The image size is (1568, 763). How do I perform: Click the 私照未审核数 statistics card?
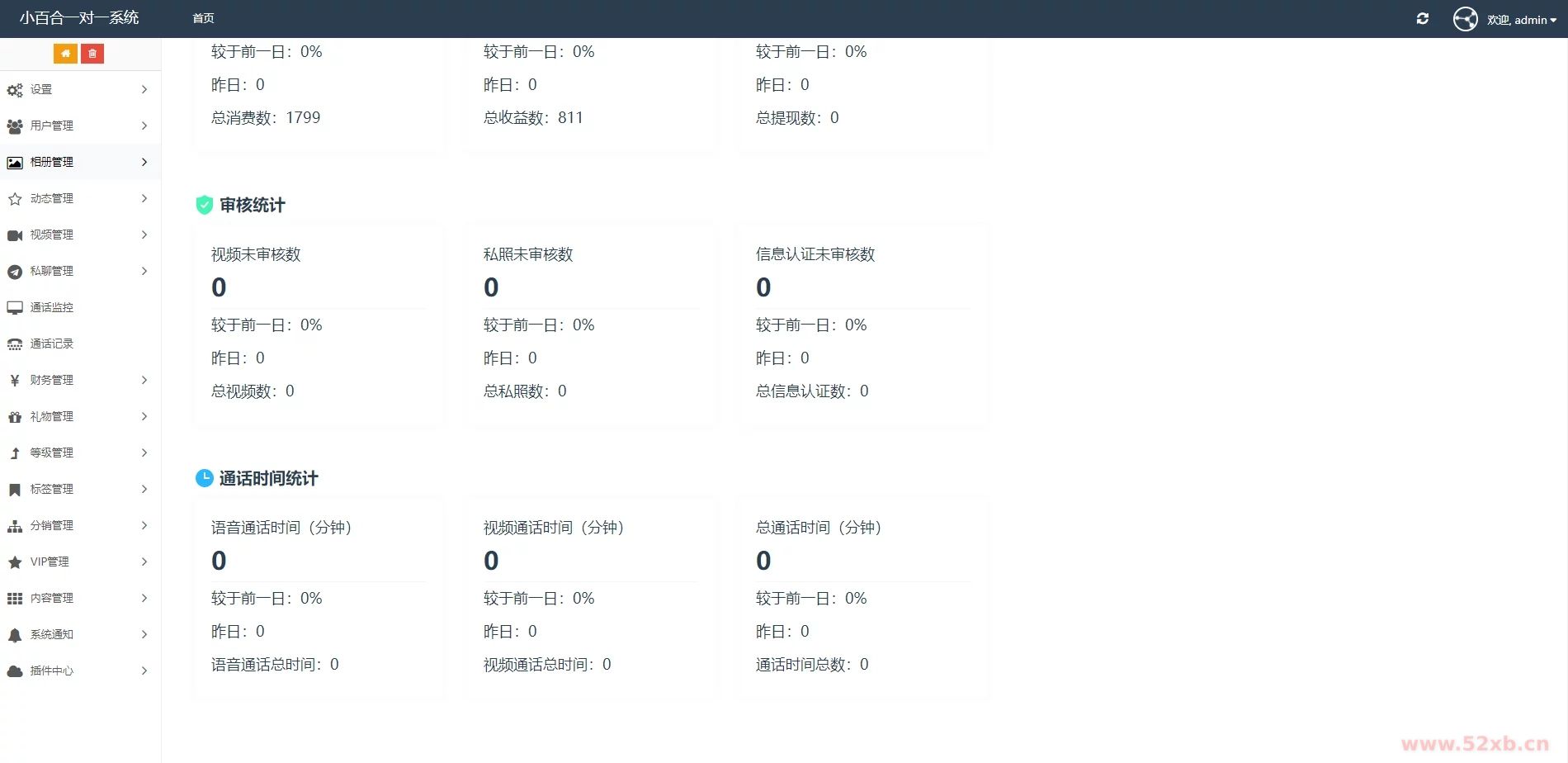(590, 322)
